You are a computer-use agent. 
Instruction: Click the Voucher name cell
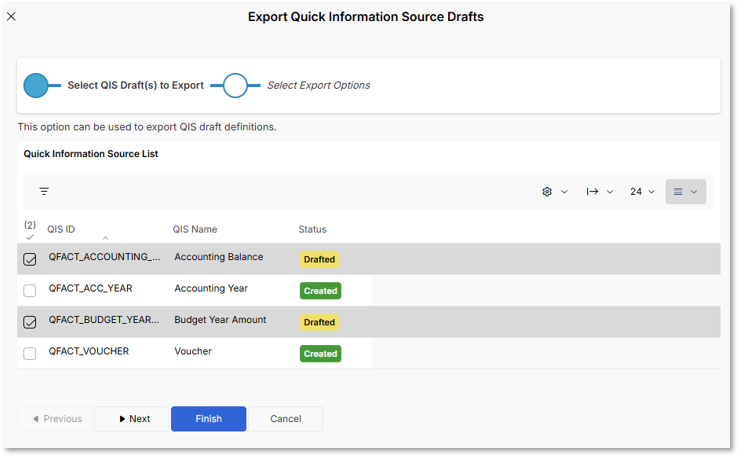coord(193,351)
